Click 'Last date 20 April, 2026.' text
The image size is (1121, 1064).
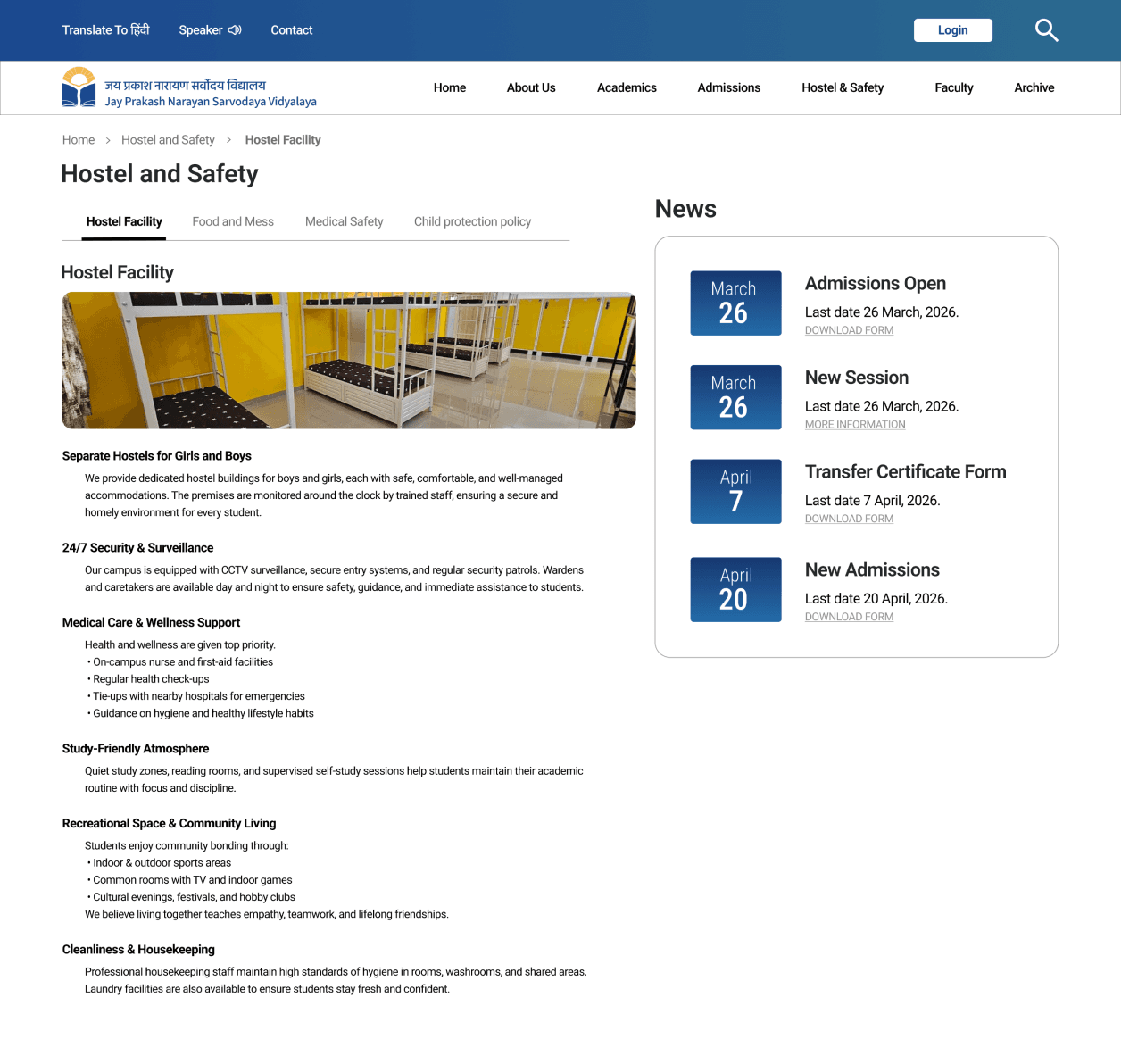tap(876, 599)
